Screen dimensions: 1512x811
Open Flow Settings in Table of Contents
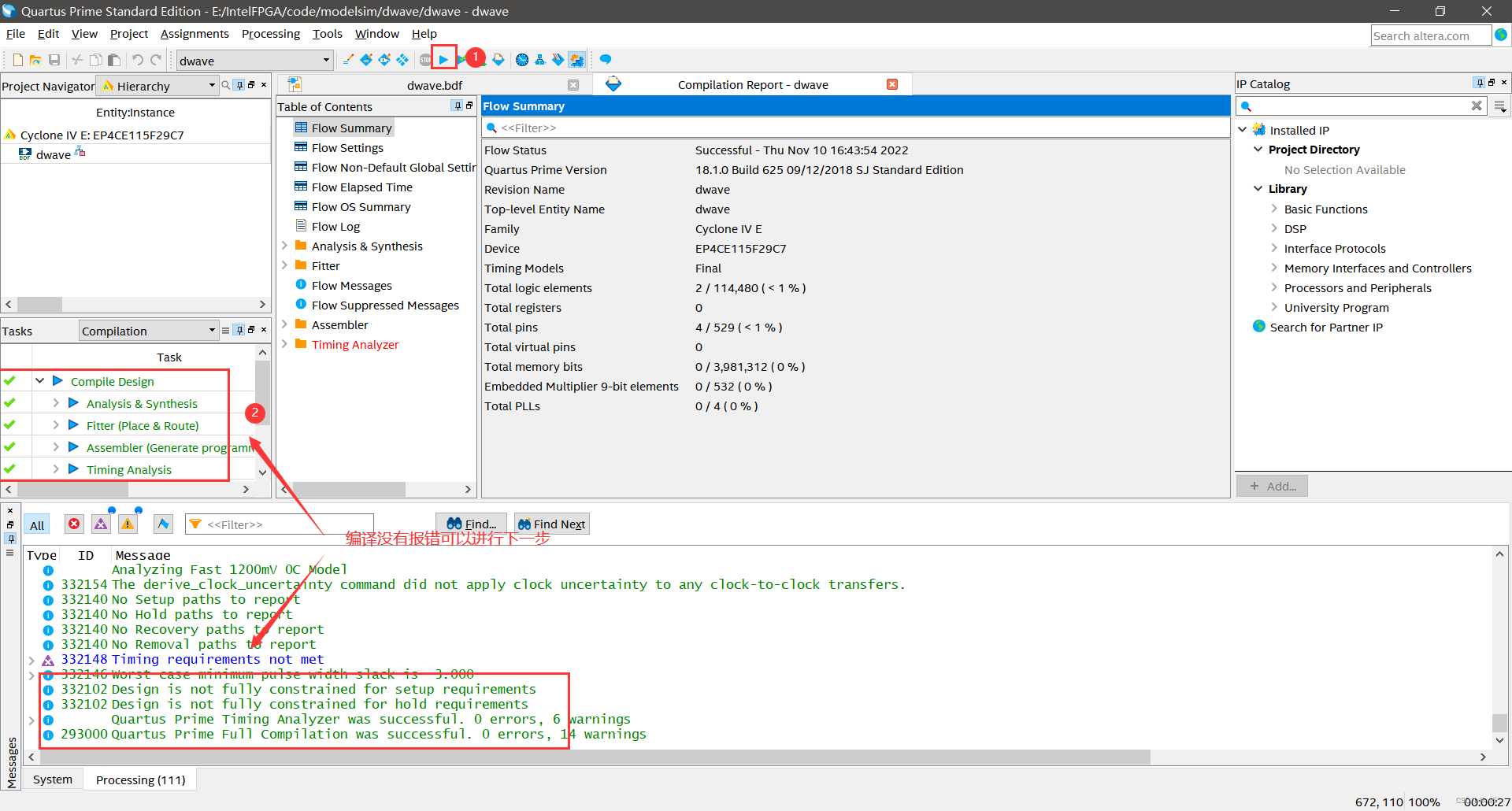coord(347,147)
